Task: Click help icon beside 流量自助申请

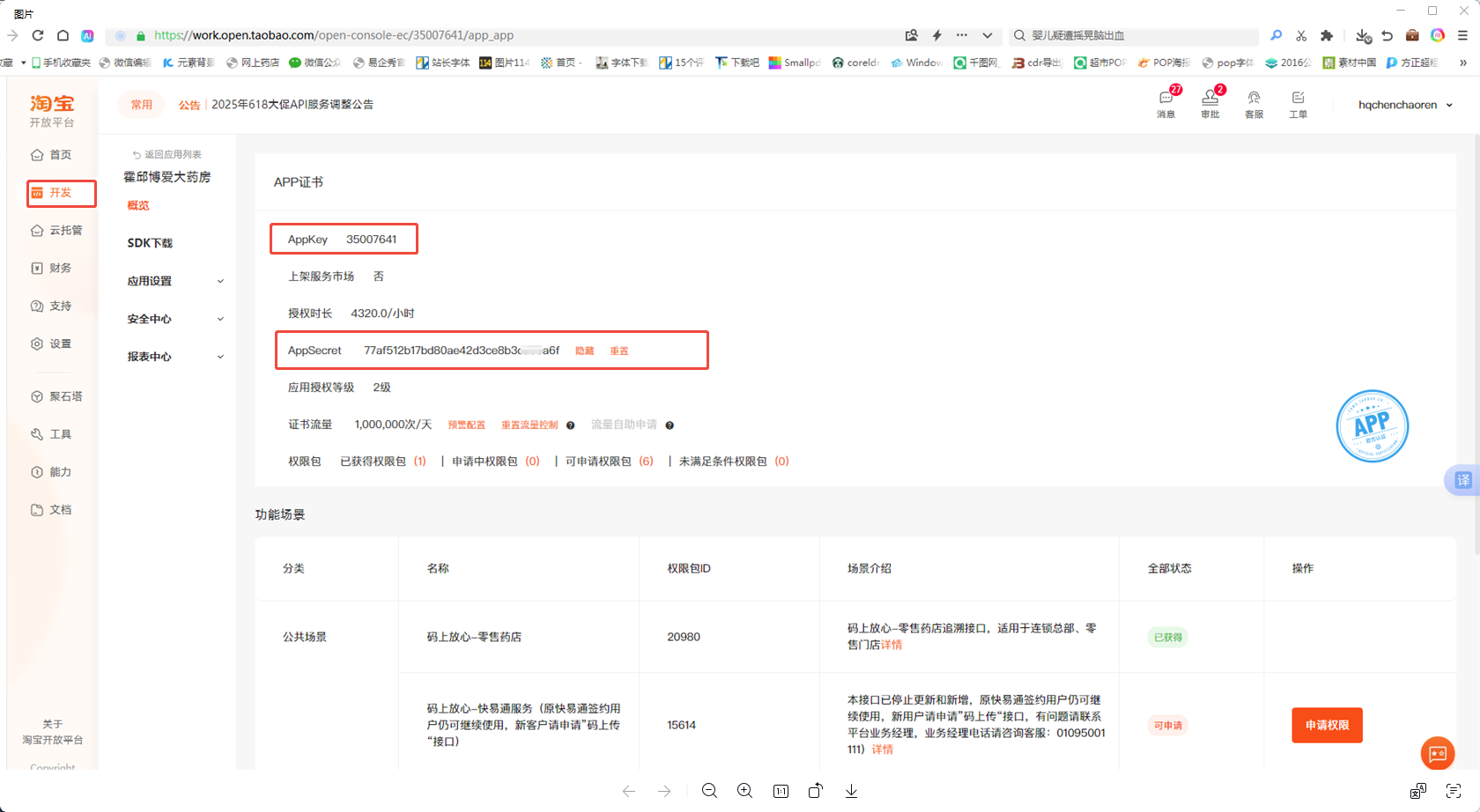Action: (x=670, y=425)
